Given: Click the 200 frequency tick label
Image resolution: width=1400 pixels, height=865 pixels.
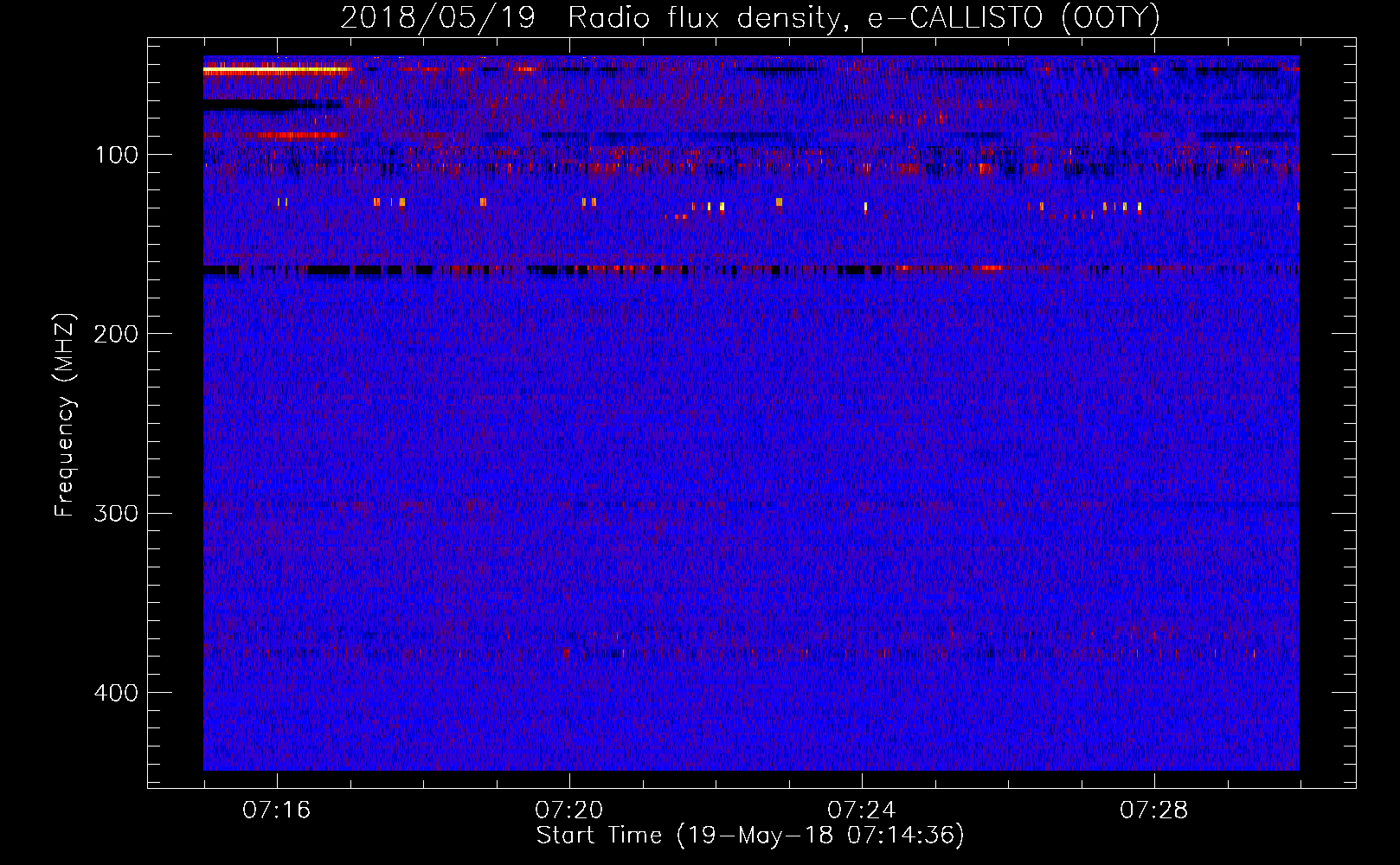Looking at the screenshot, I should [116, 334].
